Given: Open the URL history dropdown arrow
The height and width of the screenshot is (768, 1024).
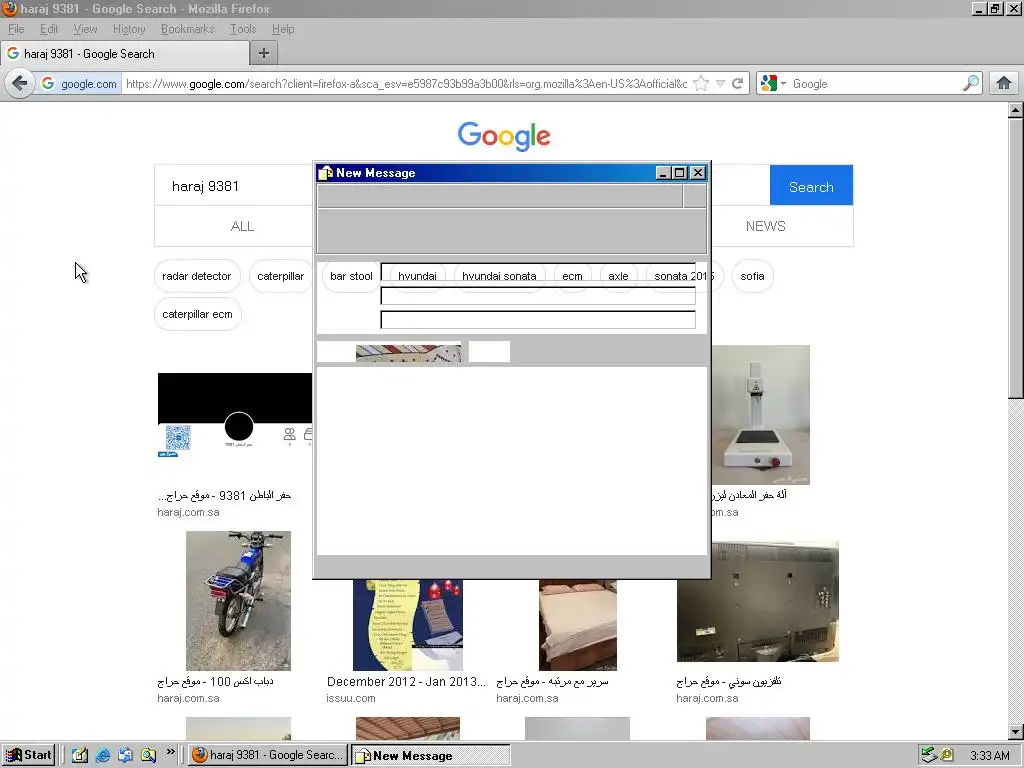Looking at the screenshot, I should 720,84.
